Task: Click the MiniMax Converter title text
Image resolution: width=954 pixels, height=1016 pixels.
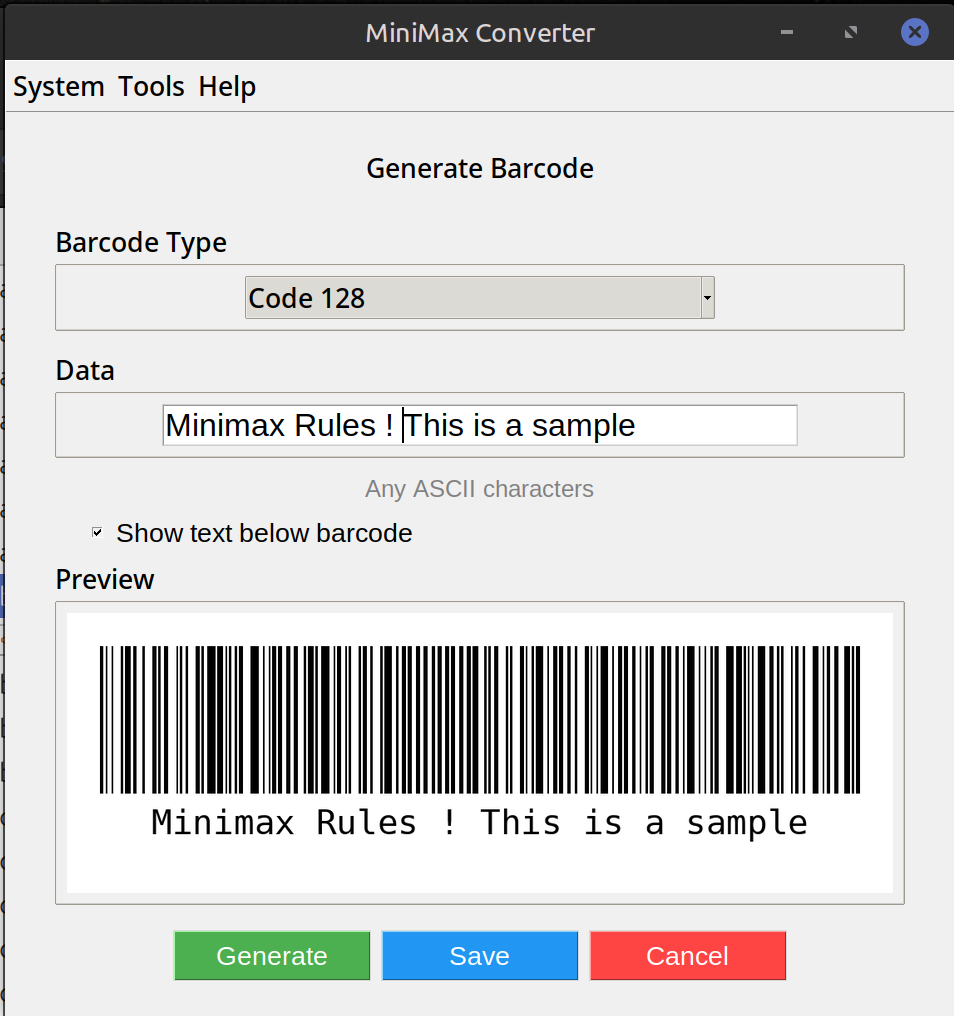Action: click(x=480, y=33)
